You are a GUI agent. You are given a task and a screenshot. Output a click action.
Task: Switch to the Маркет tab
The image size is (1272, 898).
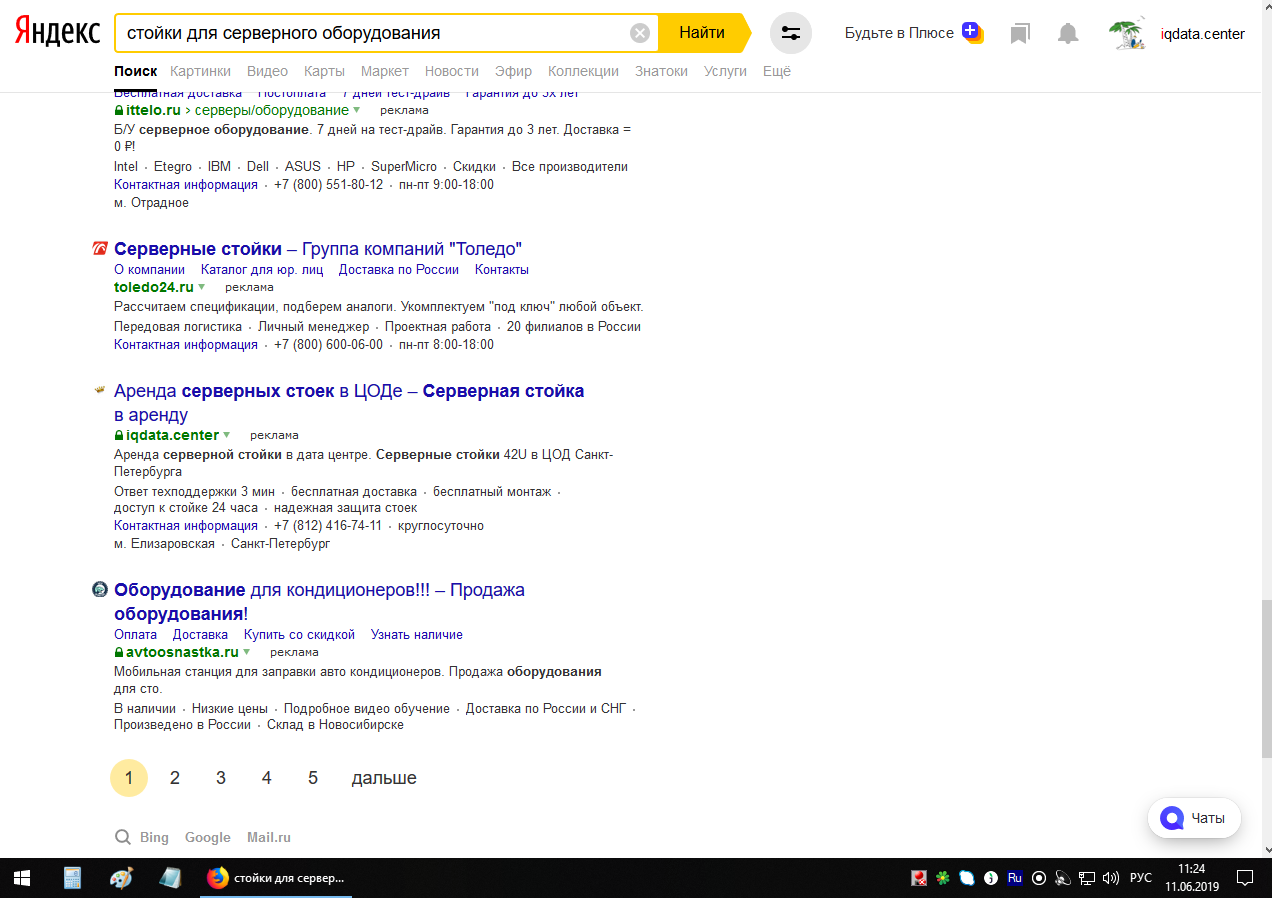point(385,71)
